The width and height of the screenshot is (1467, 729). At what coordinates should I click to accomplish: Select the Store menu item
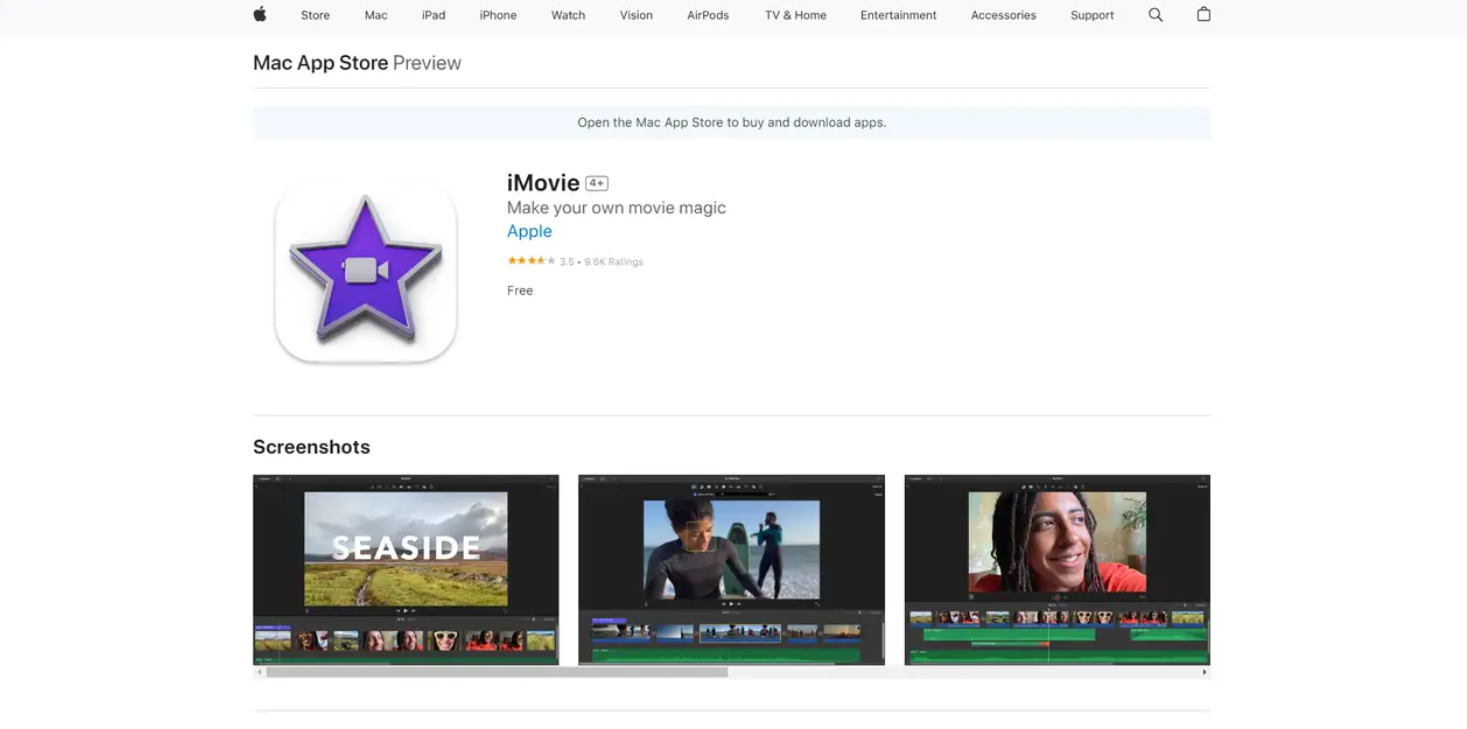(314, 15)
